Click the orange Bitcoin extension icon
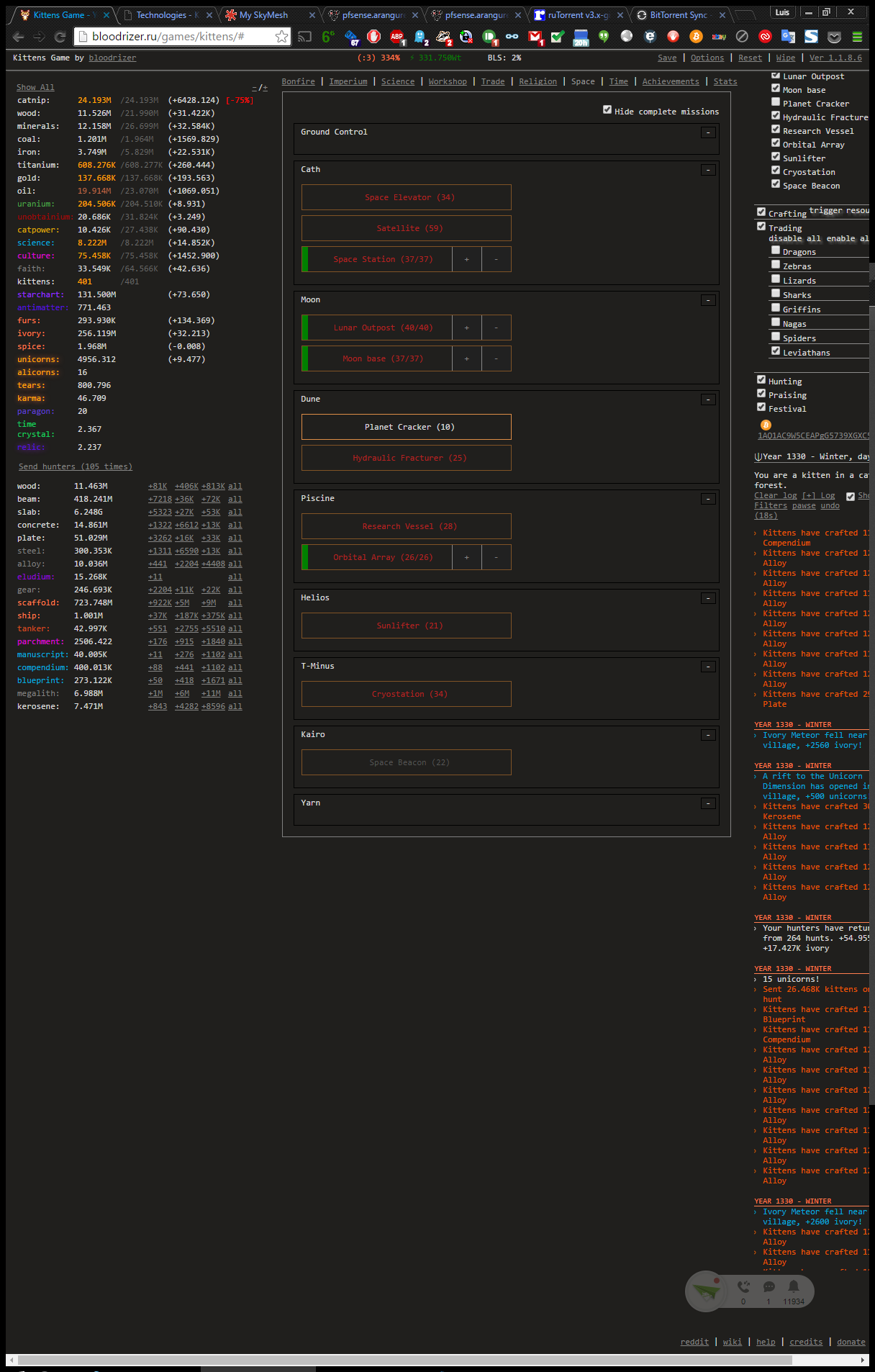Screen dimensions: 875x1372 click(696, 37)
